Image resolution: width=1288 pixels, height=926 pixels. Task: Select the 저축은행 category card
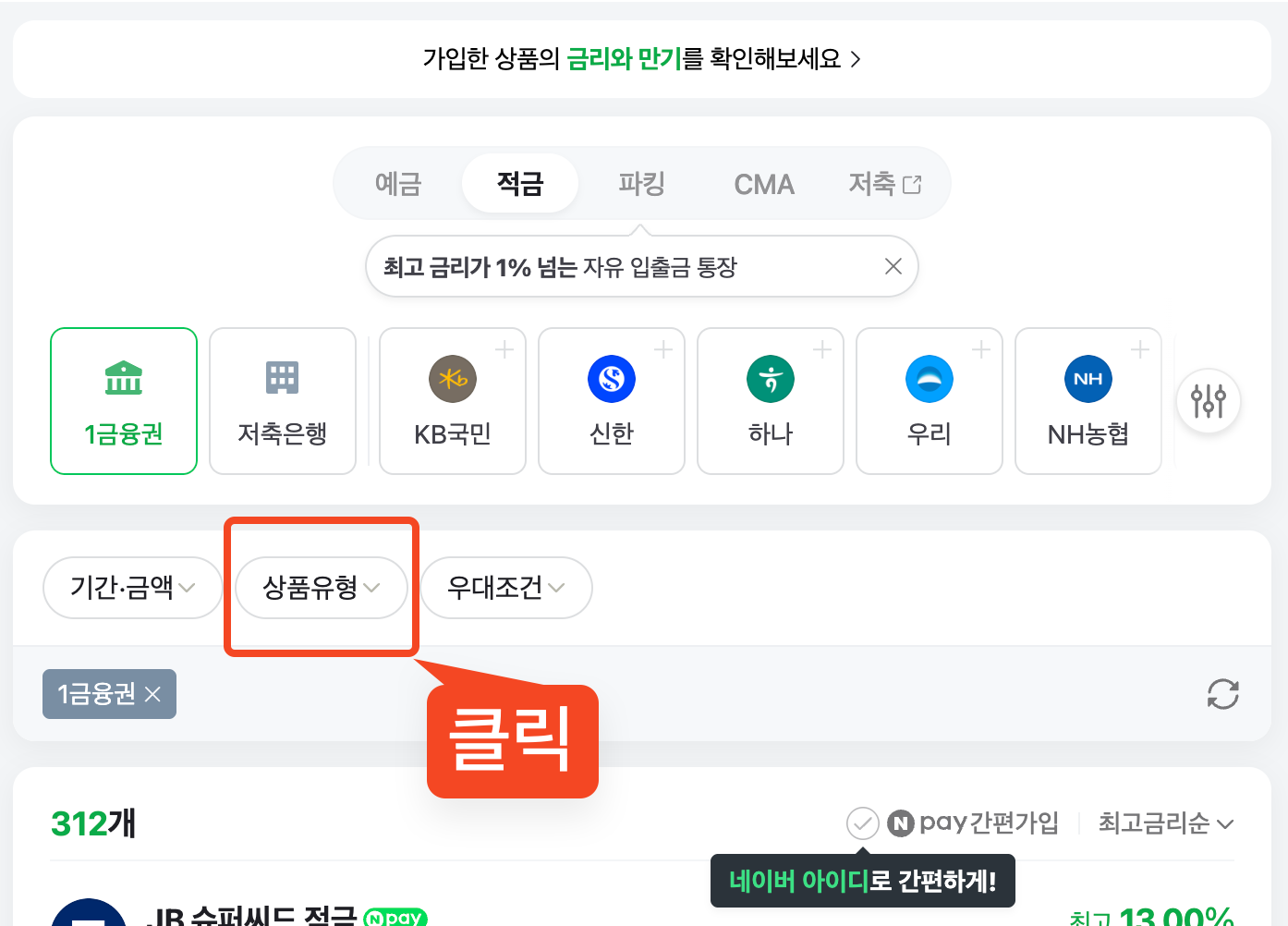283,401
